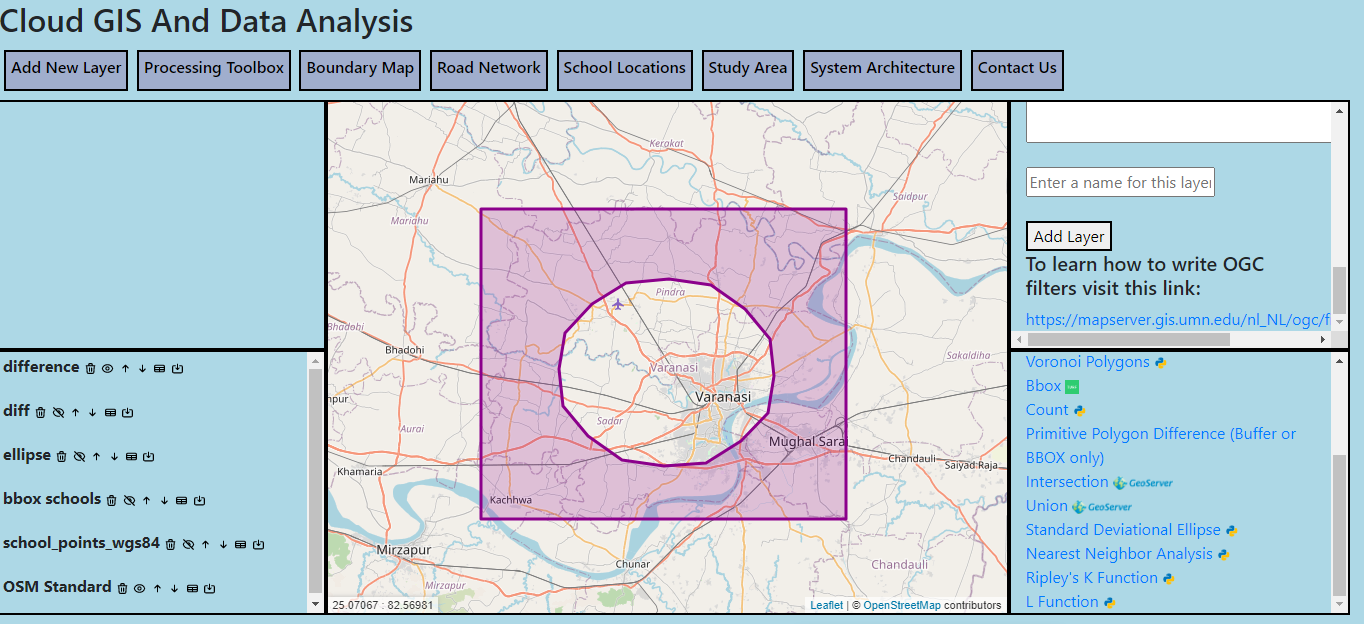Move the ellipse layer down
The image size is (1364, 624).
[x=114, y=457]
